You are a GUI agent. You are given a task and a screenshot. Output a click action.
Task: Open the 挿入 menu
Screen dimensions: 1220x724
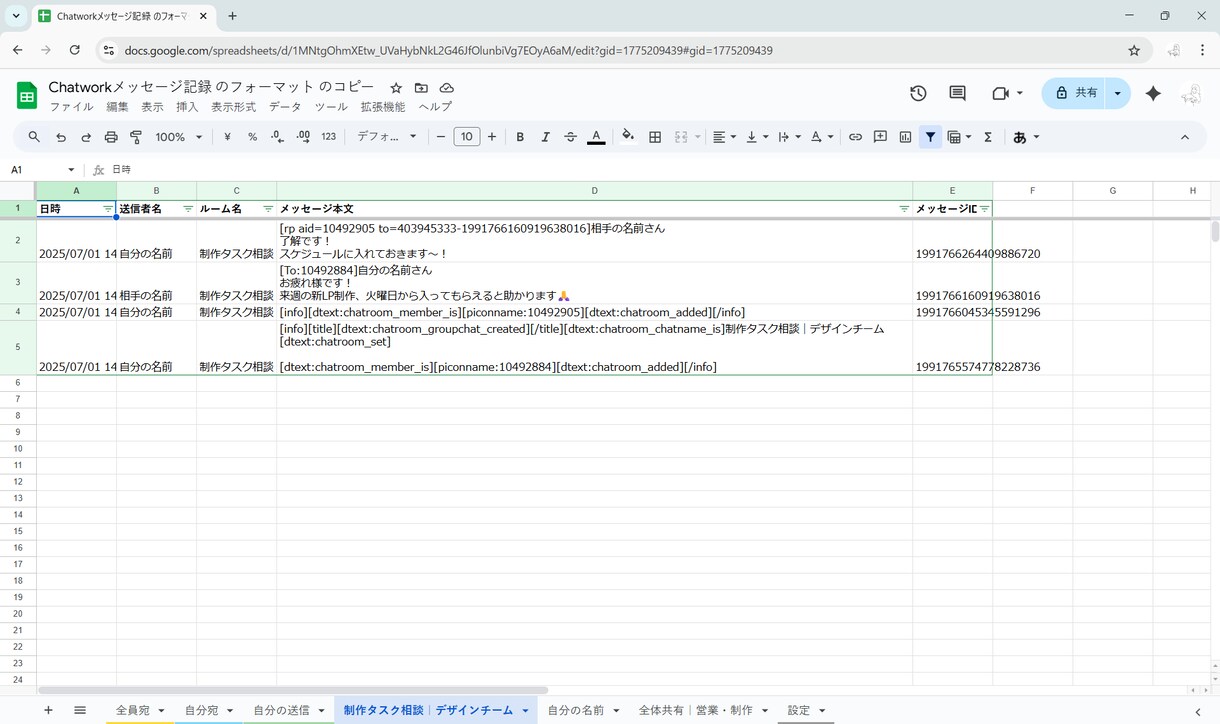pos(187,107)
